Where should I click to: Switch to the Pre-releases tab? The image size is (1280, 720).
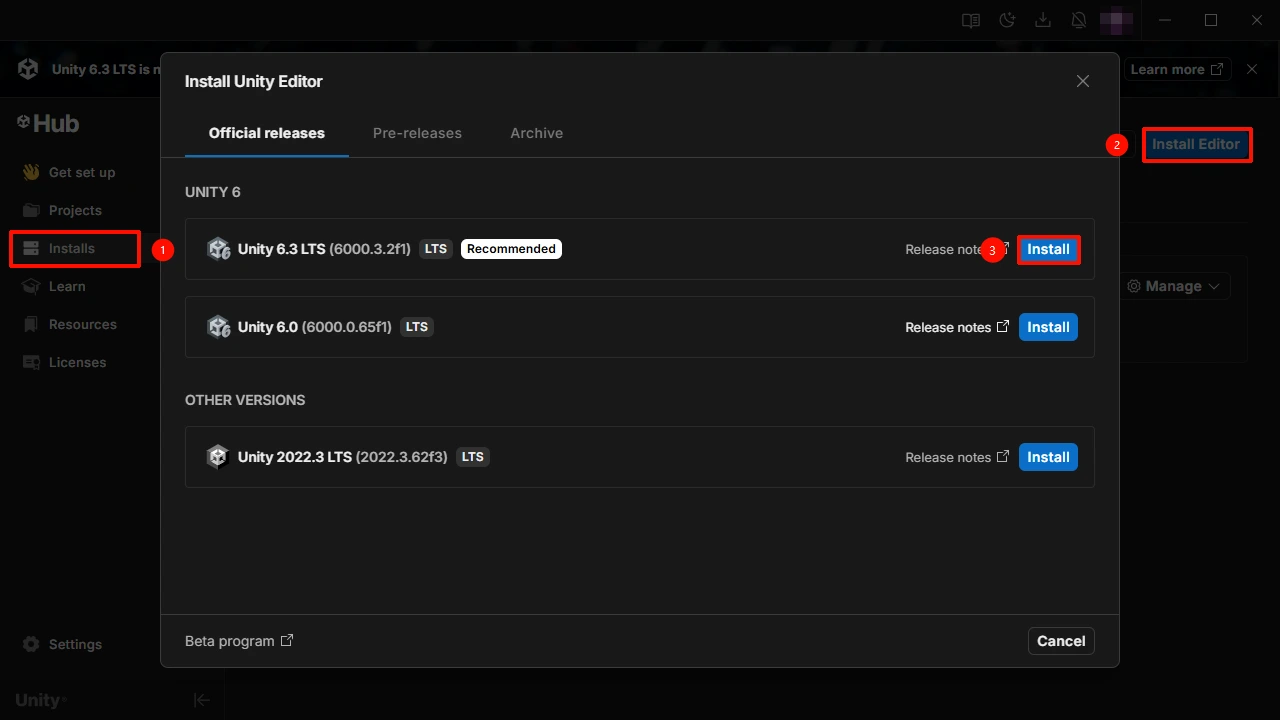pyautogui.click(x=417, y=133)
